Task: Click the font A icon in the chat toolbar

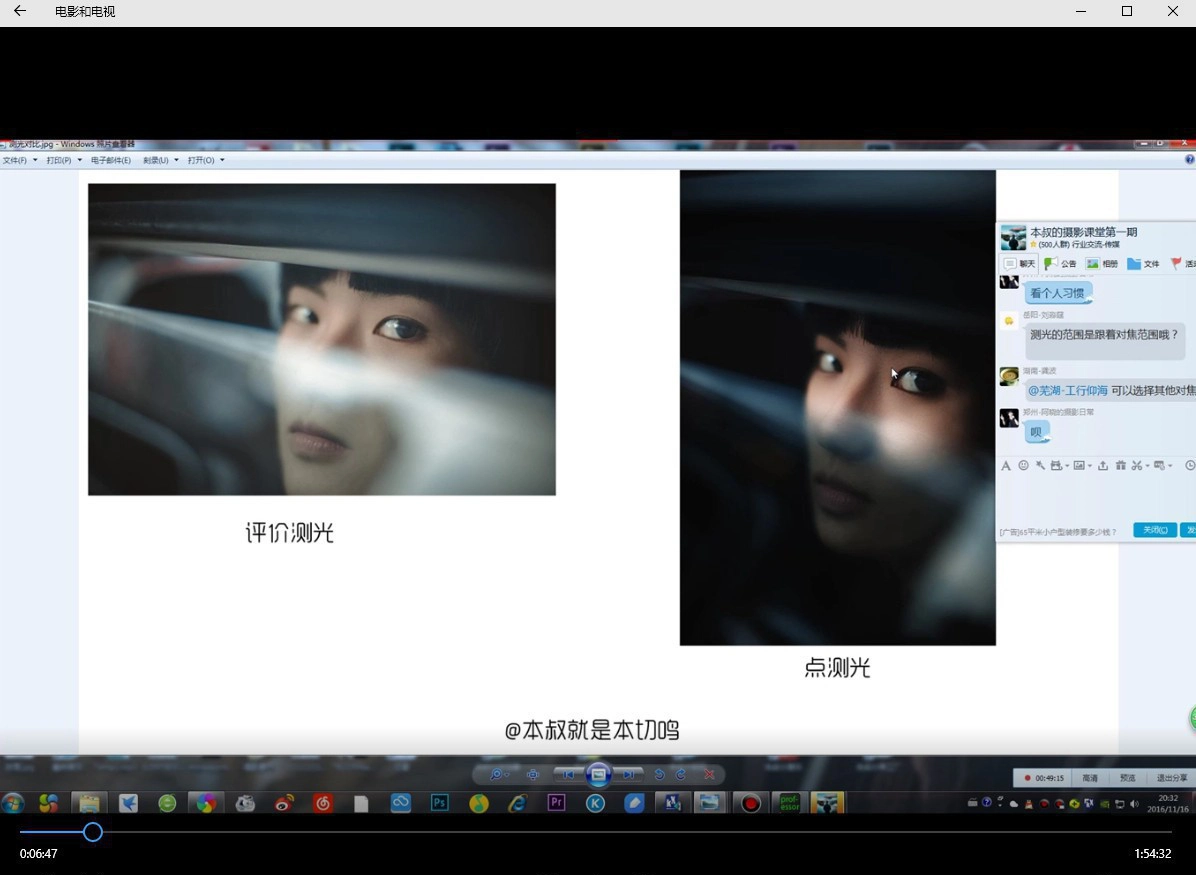Action: tap(1006, 465)
